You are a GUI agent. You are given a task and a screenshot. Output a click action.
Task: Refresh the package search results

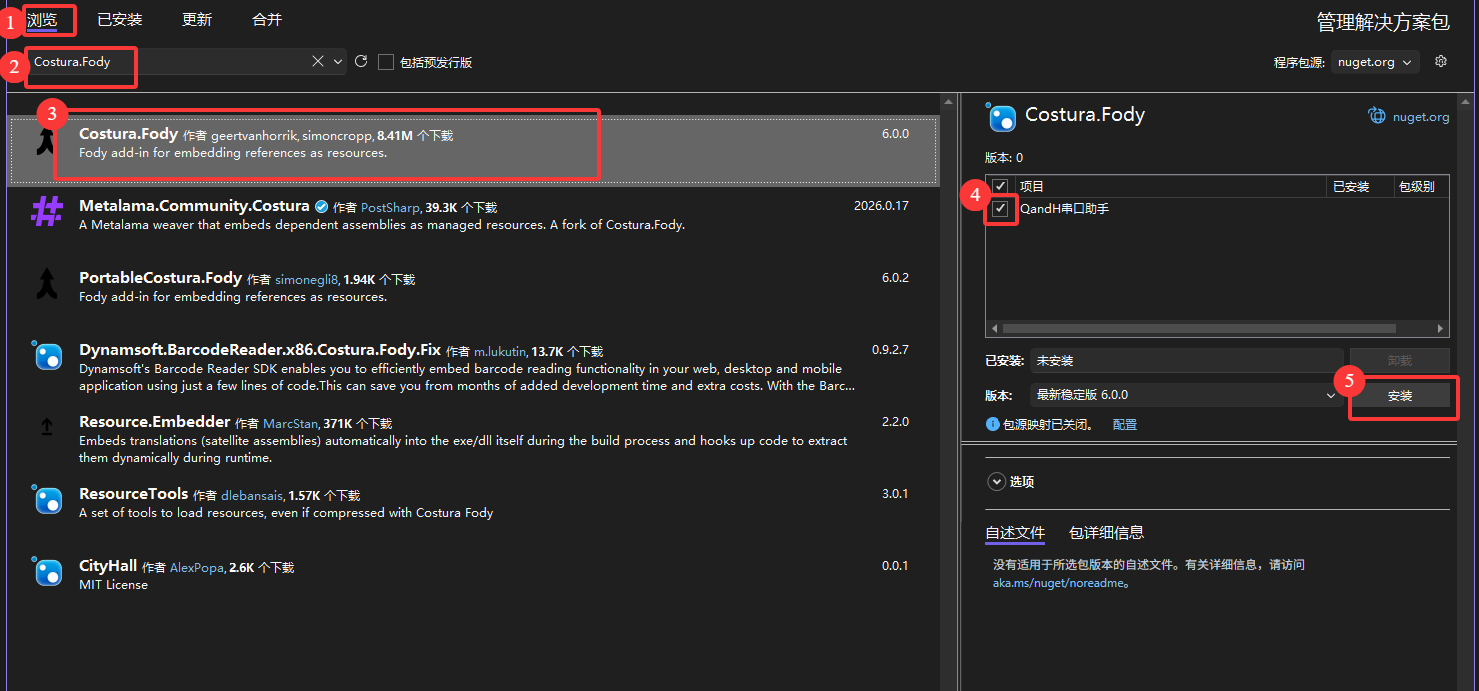click(361, 61)
